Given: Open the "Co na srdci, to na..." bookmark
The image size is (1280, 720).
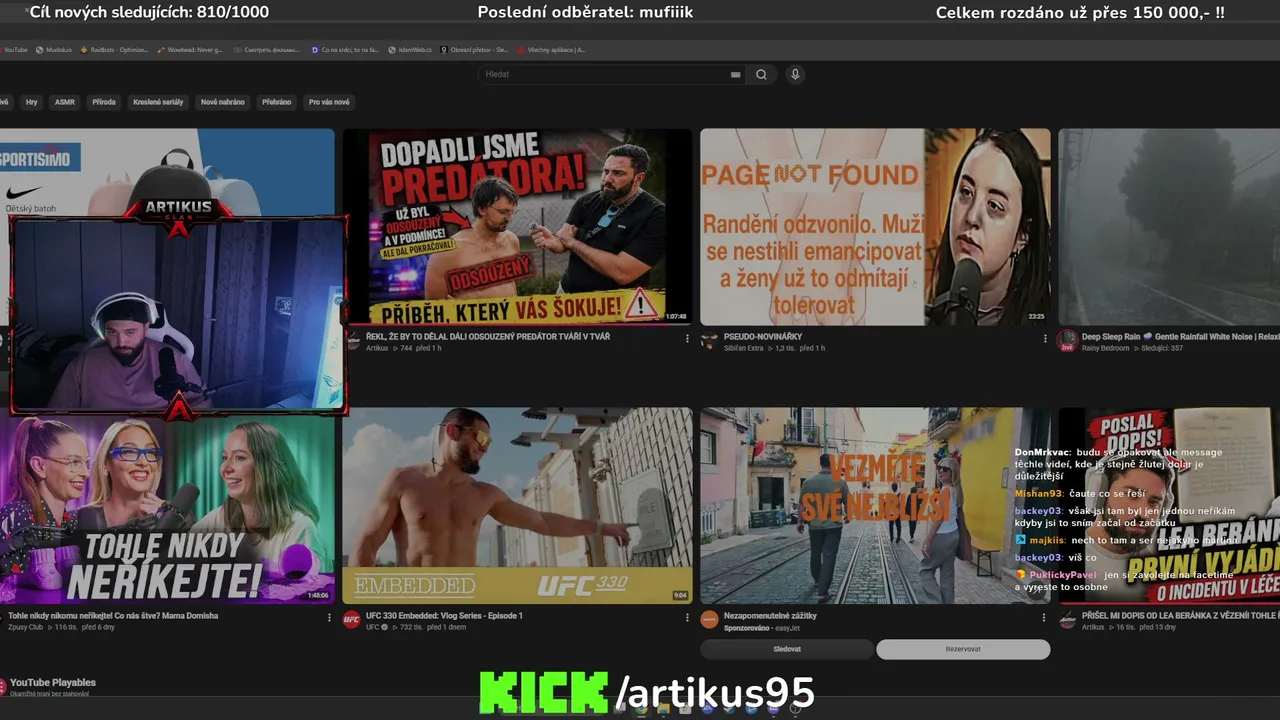Looking at the screenshot, I should [344, 49].
